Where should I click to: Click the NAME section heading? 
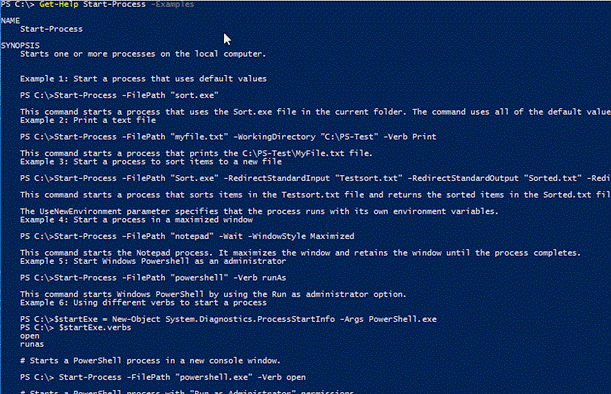click(11, 21)
